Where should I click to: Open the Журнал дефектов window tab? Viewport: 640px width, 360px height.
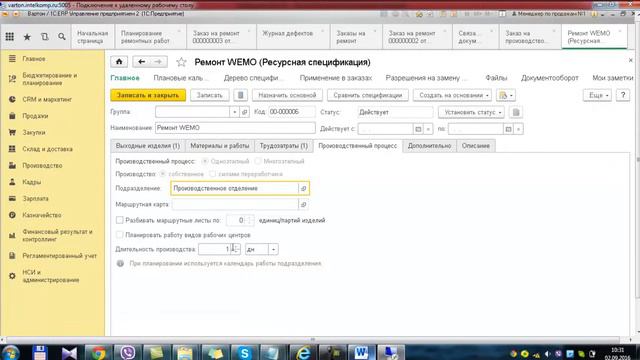(293, 37)
